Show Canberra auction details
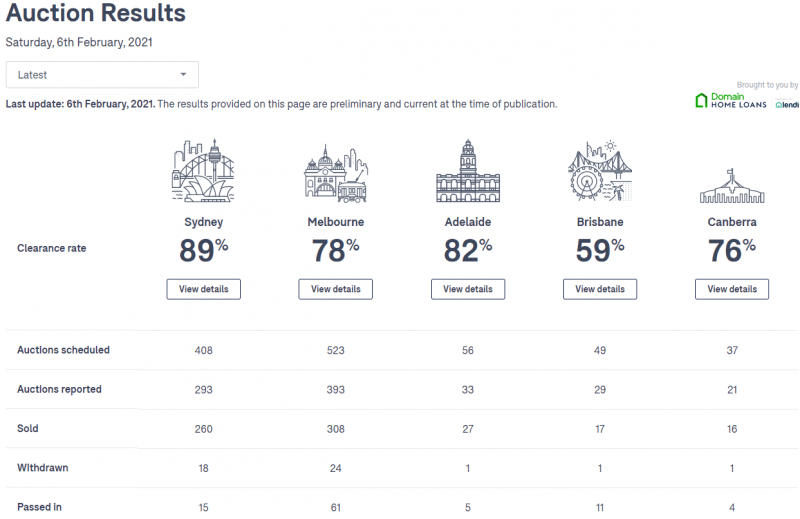Viewport: 800px width, 519px height. click(732, 289)
